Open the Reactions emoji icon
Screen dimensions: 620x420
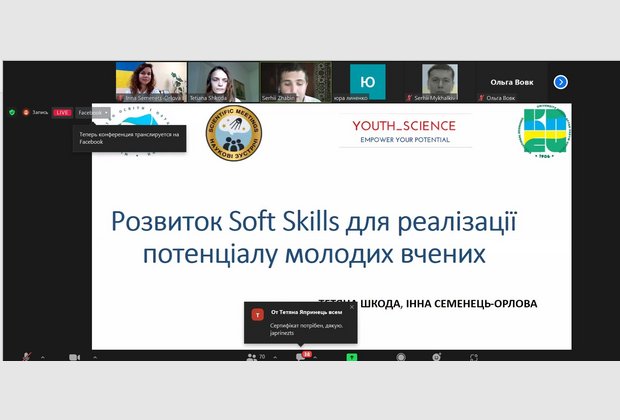point(437,357)
